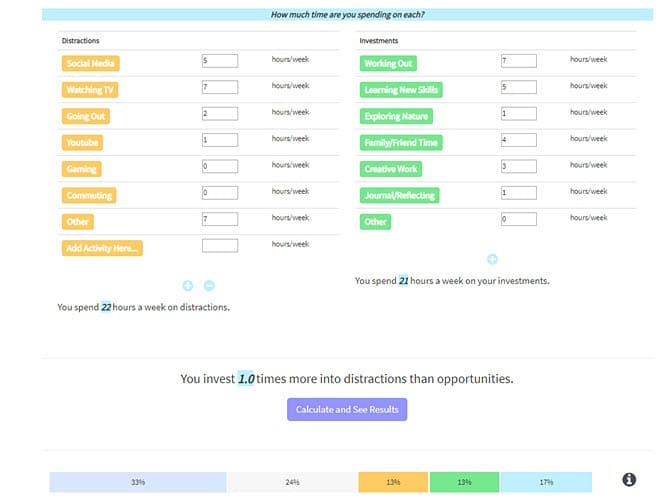Click the orange 13% bar segment
This screenshot has height=503, width=670.
(x=393, y=482)
